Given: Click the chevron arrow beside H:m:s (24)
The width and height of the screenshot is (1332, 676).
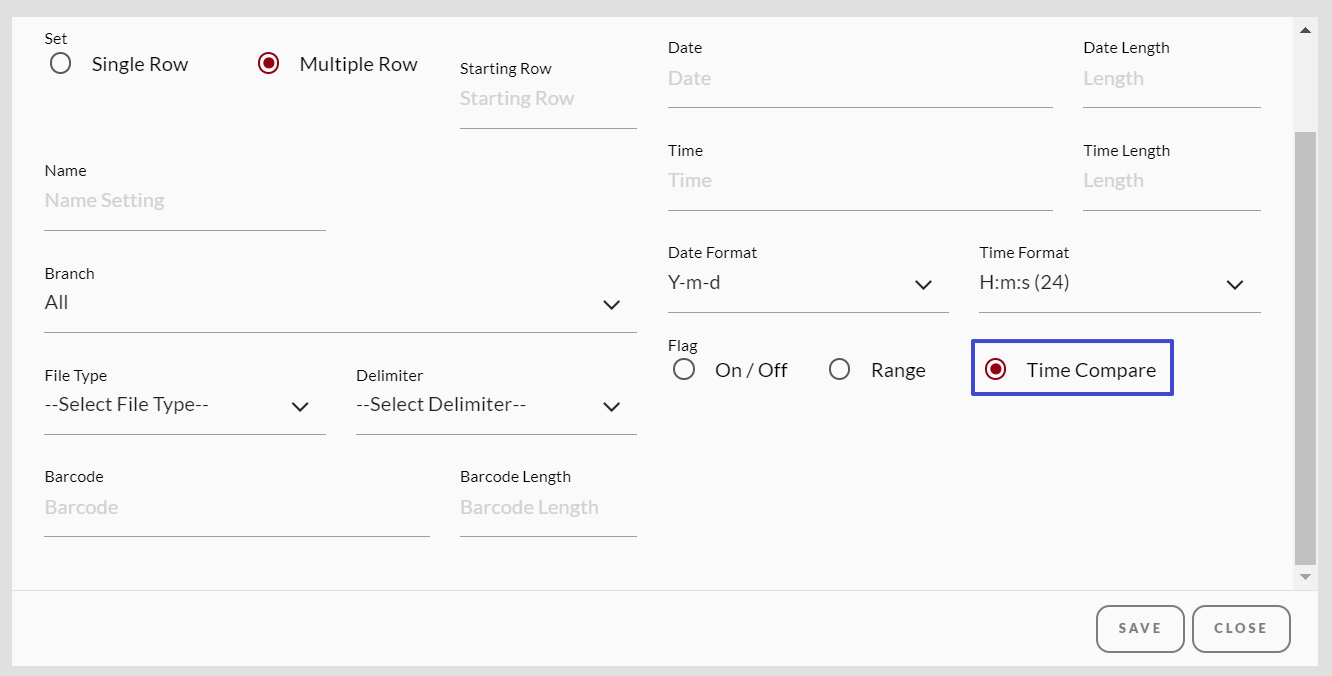Looking at the screenshot, I should point(1235,285).
